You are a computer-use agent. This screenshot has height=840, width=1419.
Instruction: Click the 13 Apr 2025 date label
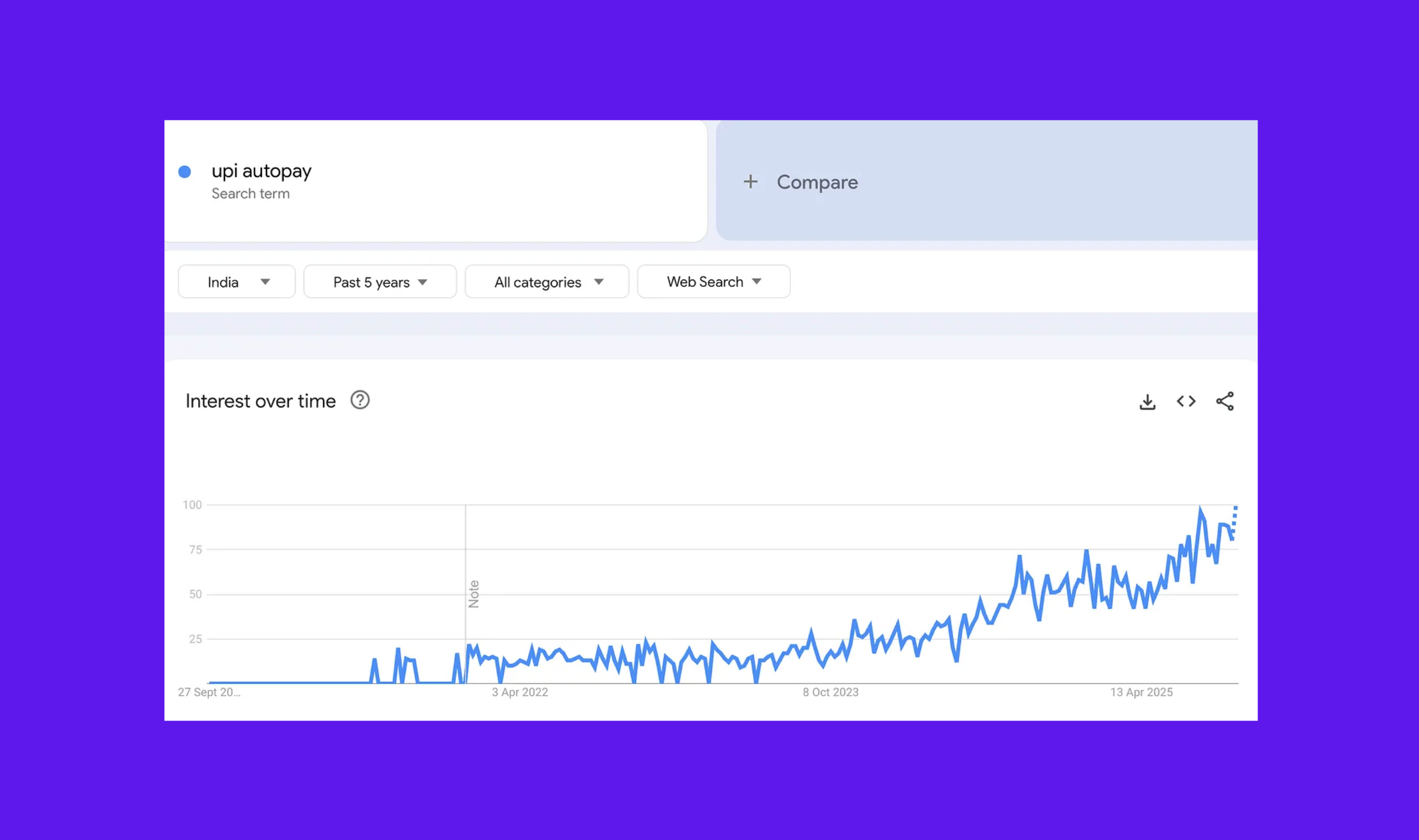point(1141,692)
